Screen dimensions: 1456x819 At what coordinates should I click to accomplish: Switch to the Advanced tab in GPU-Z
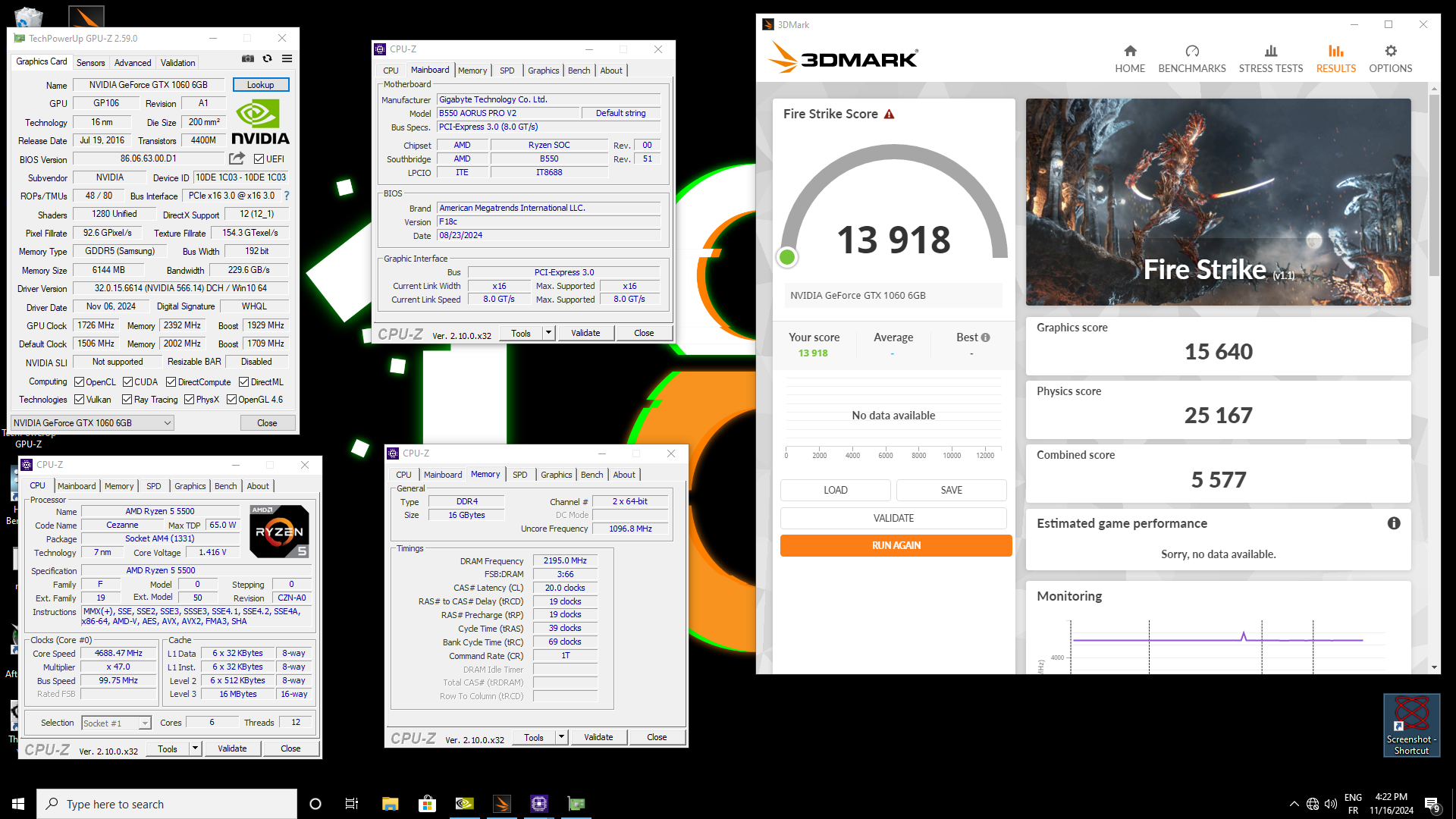click(133, 63)
